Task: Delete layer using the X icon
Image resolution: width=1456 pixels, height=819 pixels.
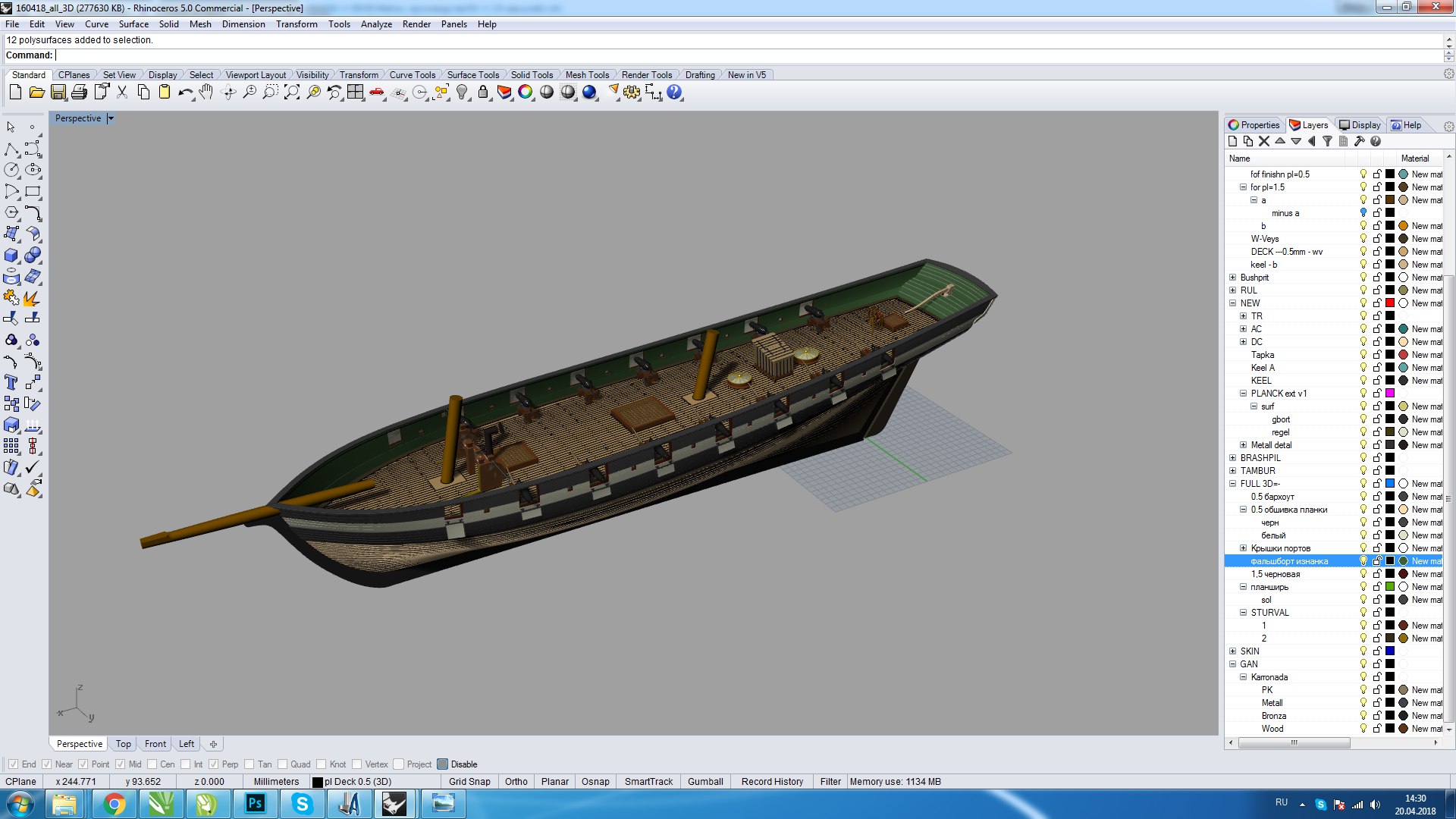Action: (x=1264, y=141)
